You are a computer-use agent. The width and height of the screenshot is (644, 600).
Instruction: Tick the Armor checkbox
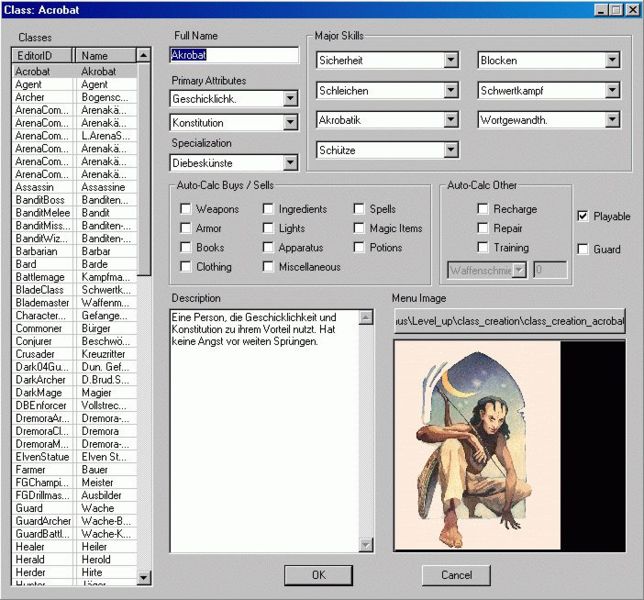click(x=186, y=228)
